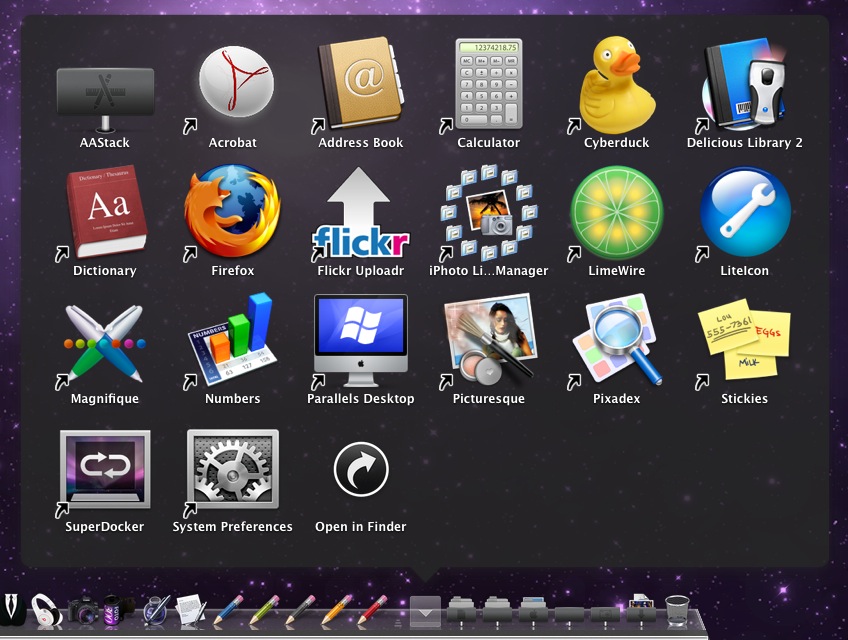Launch Firefox browser
848x640 pixels.
(232, 211)
